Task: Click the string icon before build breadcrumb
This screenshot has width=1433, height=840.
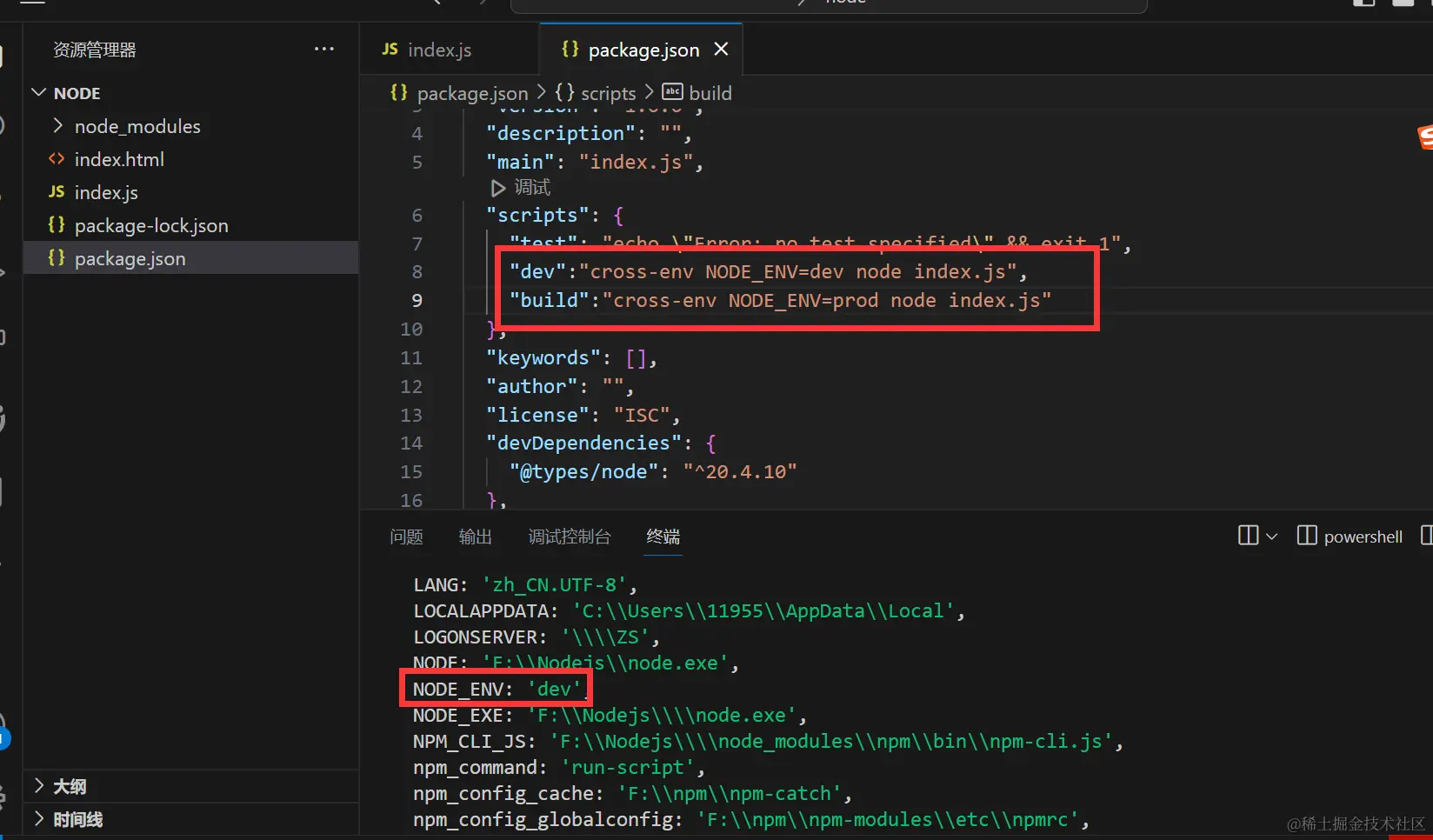Action: coord(673,91)
